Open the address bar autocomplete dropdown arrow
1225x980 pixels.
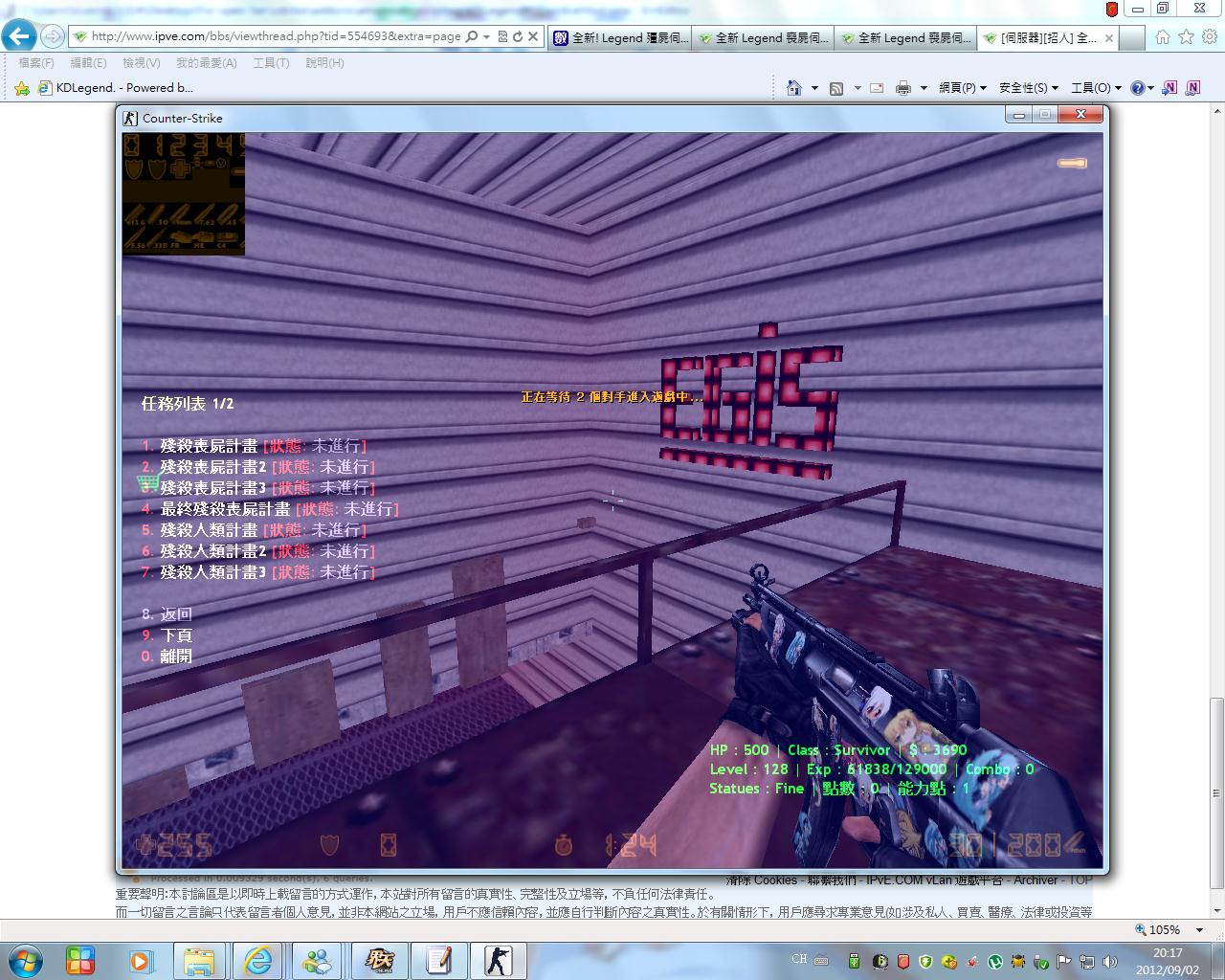click(x=486, y=36)
